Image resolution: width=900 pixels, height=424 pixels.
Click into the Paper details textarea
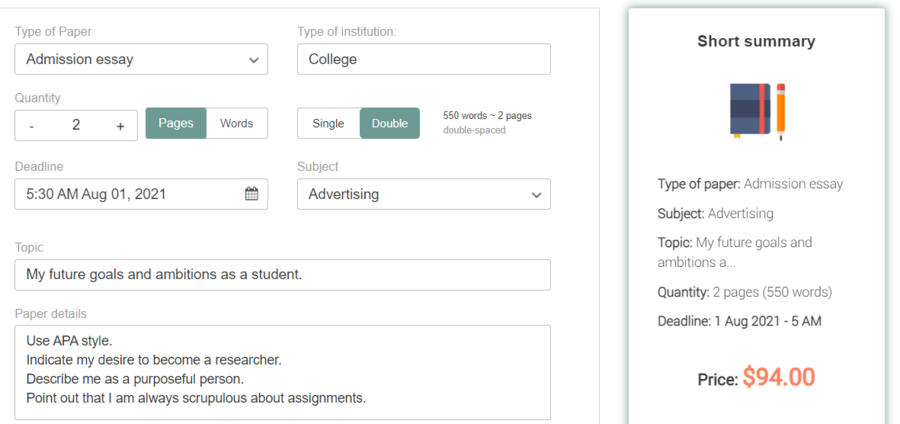282,372
